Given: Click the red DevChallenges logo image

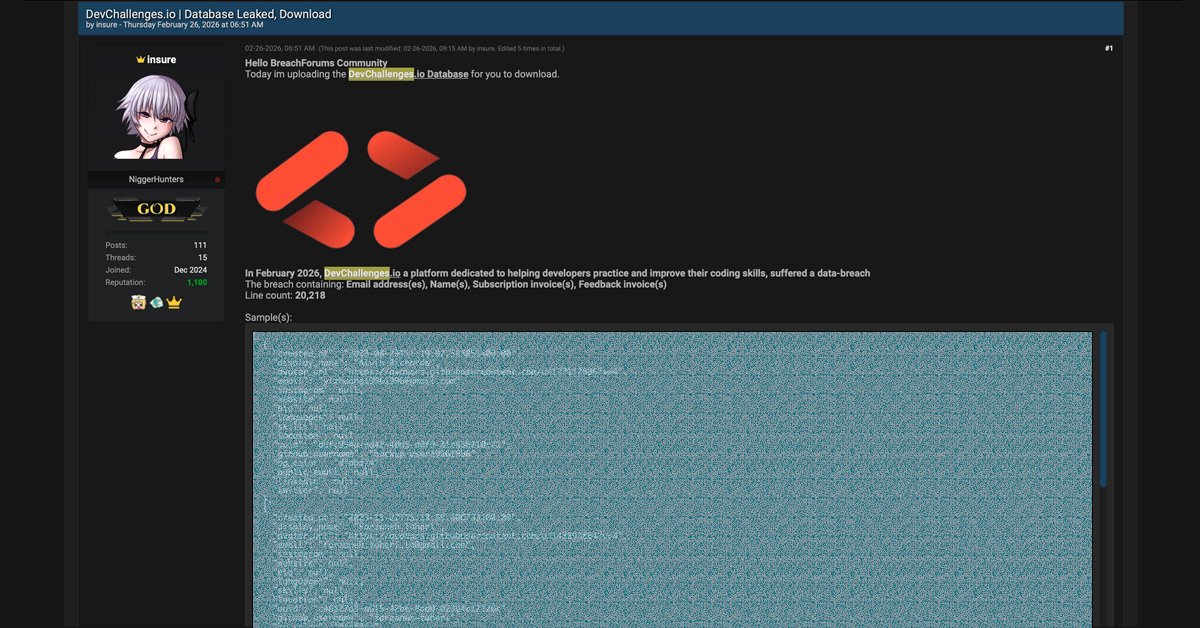Looking at the screenshot, I should 360,188.
